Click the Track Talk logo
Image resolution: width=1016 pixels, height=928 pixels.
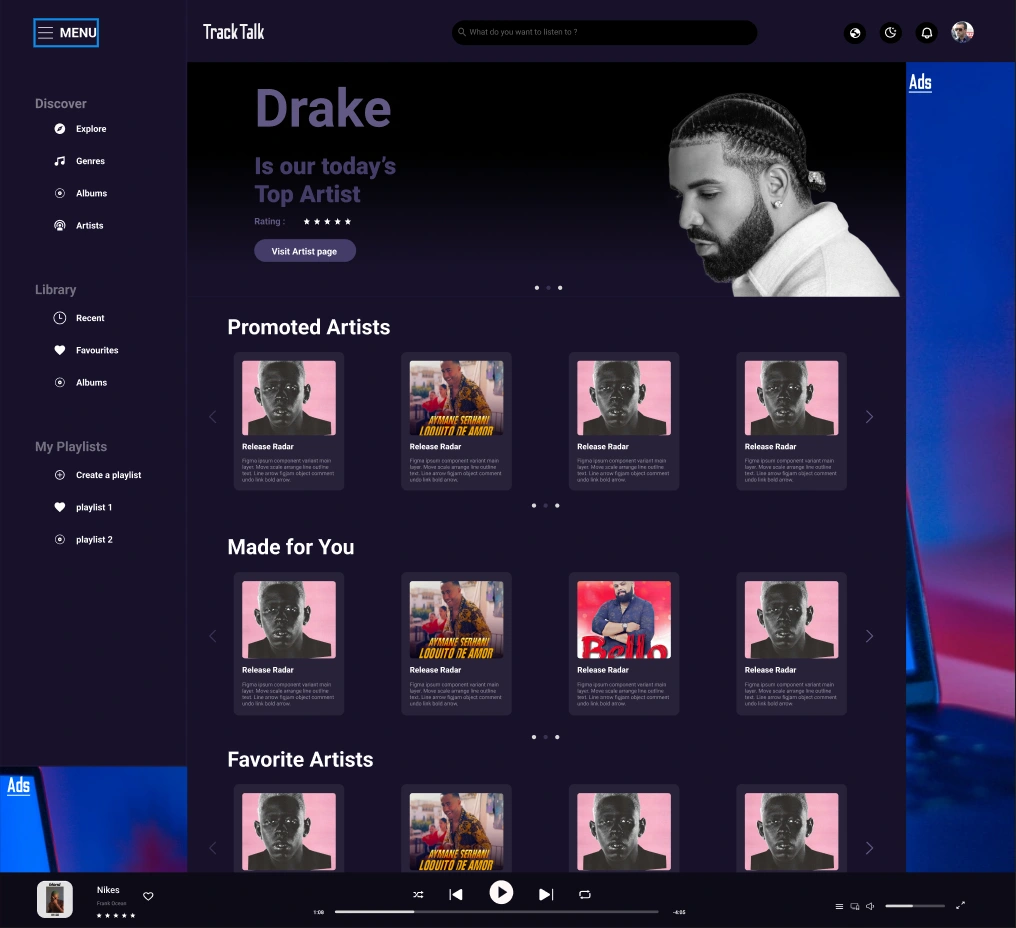(233, 32)
